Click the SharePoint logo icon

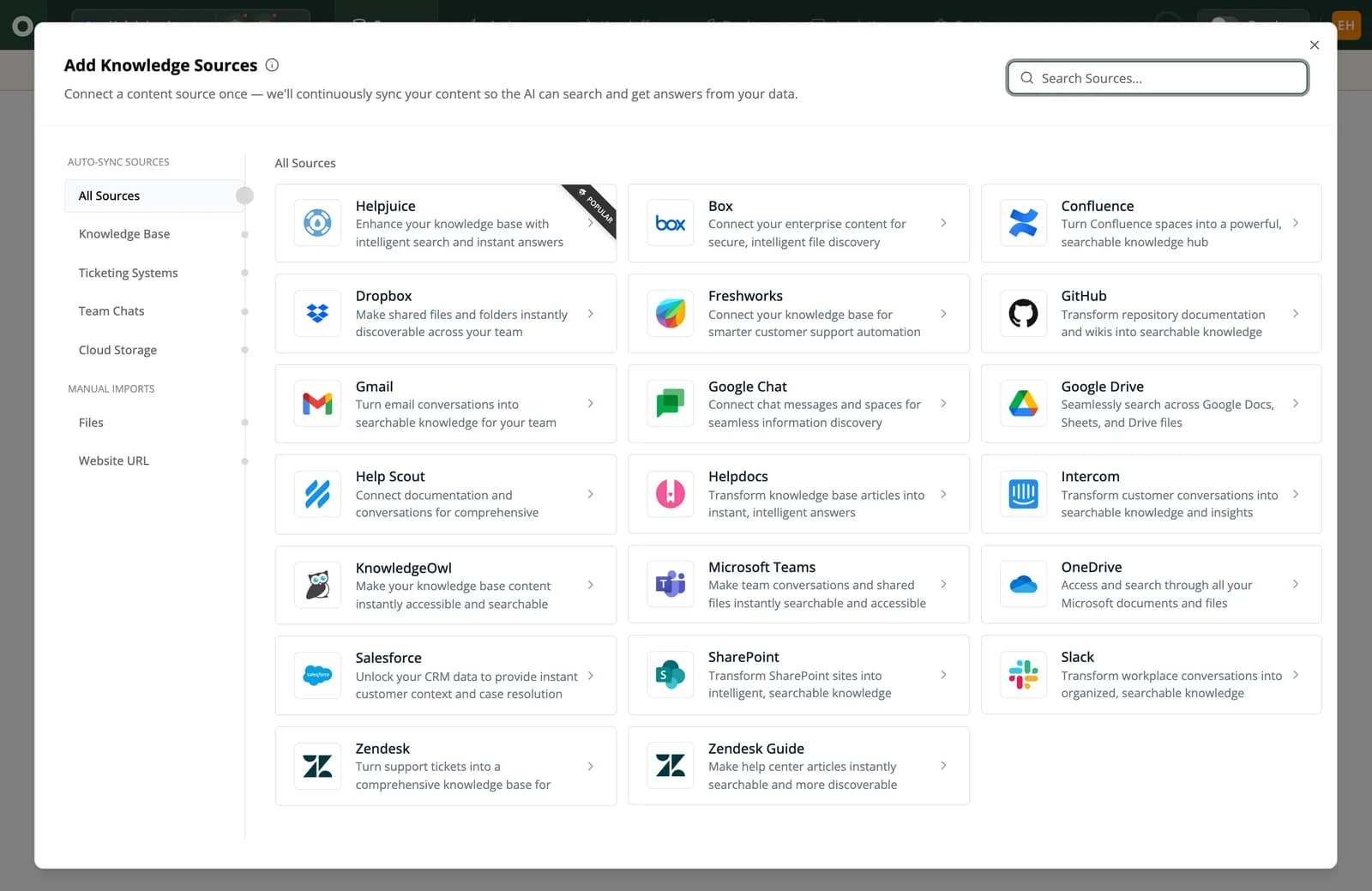(671, 675)
